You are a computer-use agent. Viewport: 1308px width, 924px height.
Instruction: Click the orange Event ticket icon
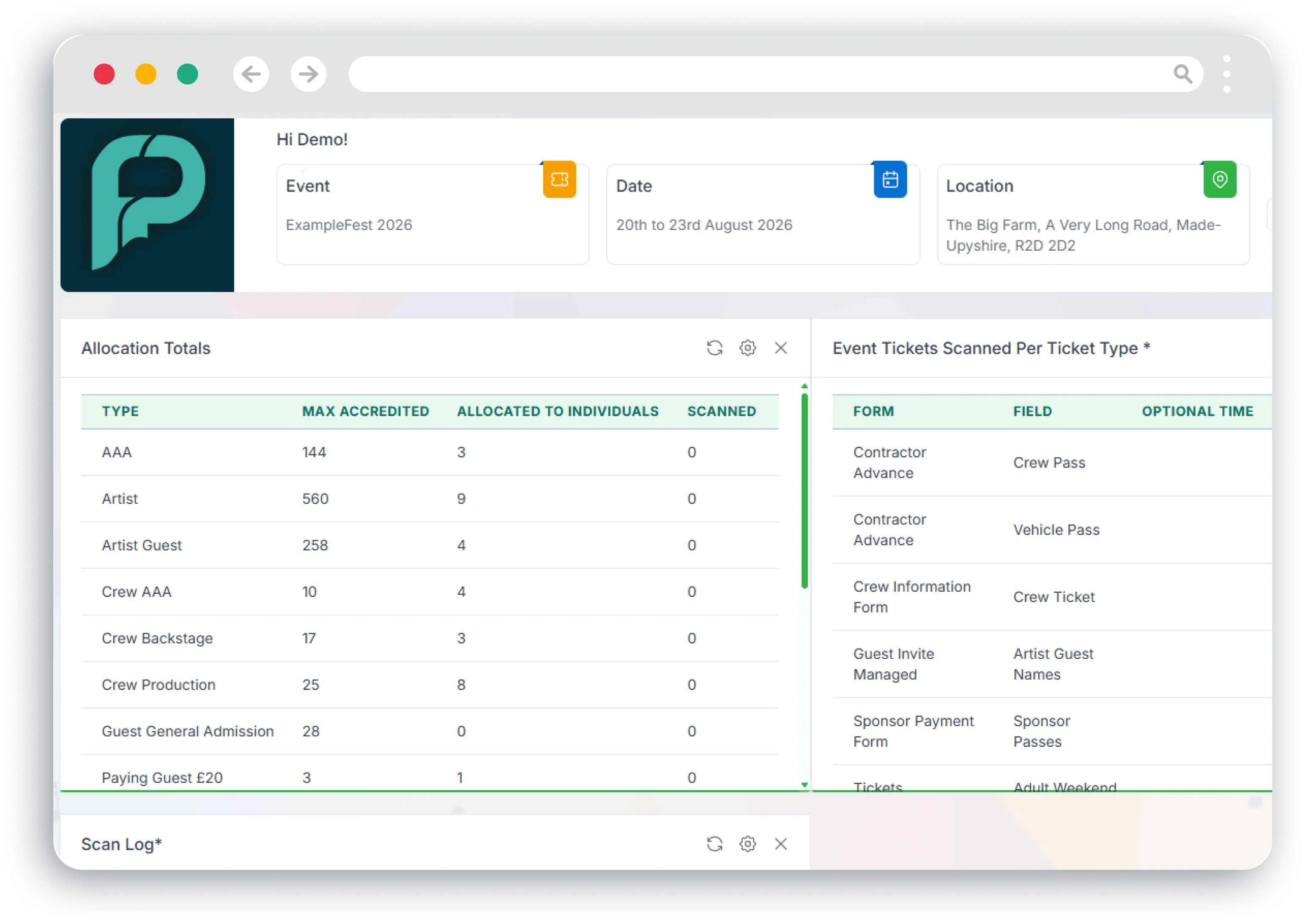coord(559,180)
